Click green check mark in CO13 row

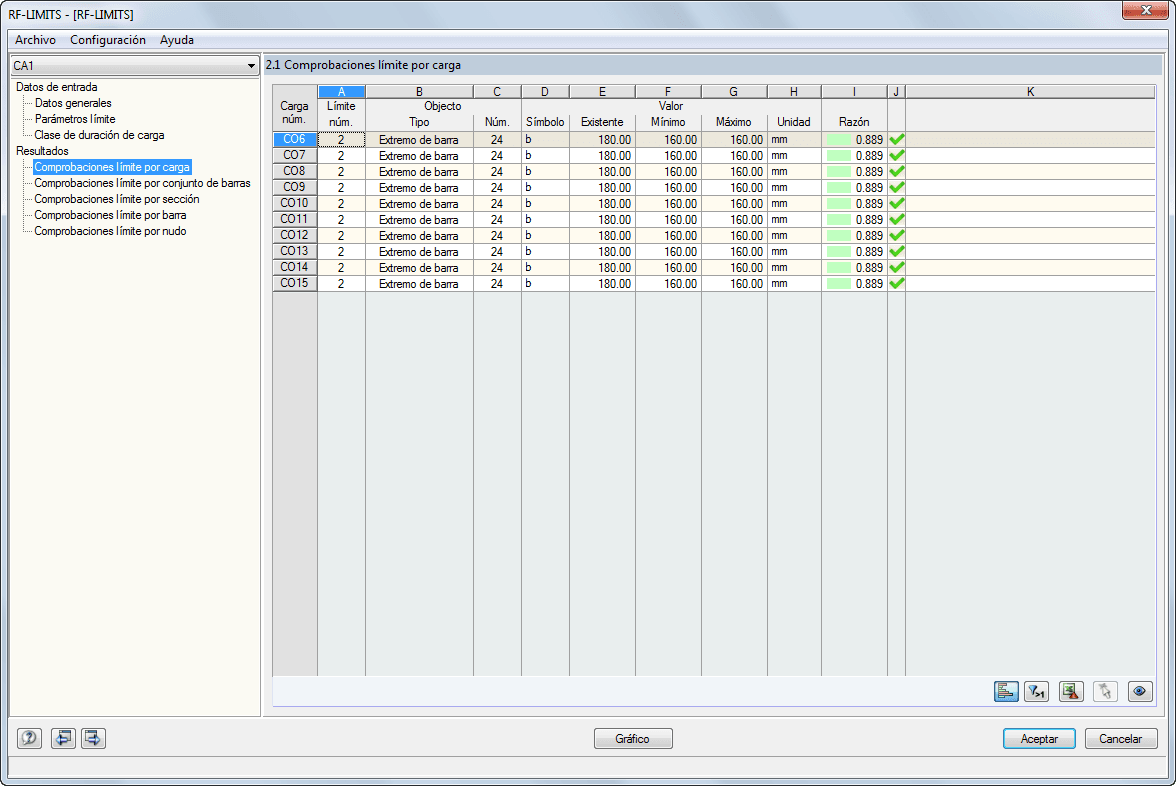click(896, 251)
